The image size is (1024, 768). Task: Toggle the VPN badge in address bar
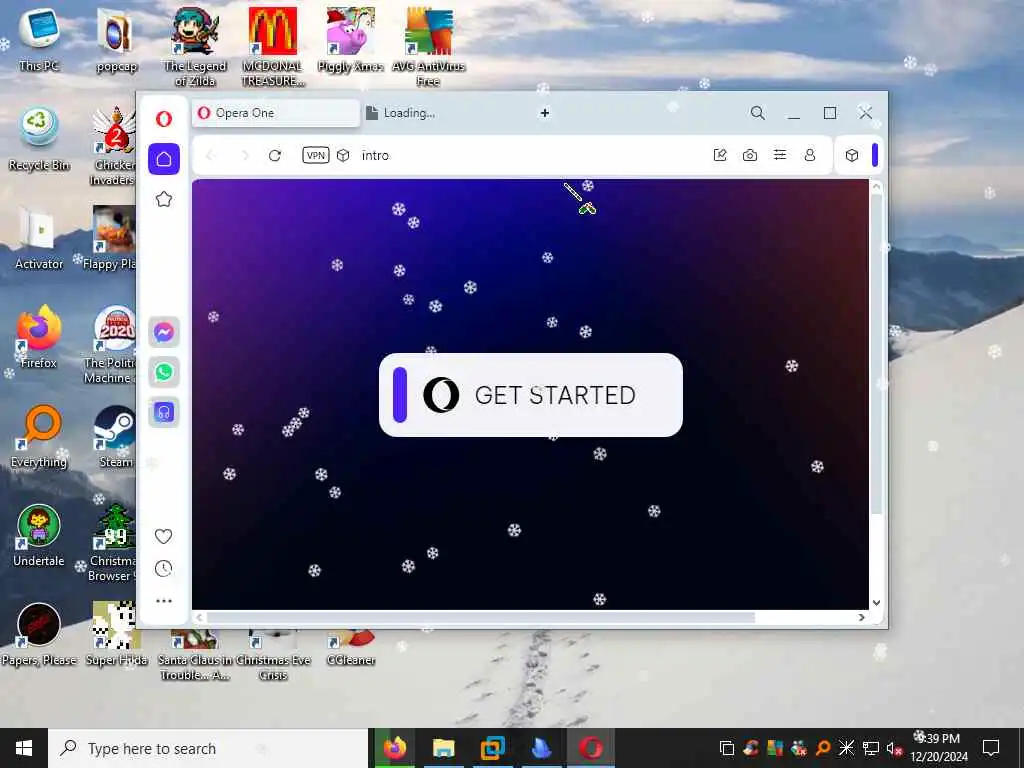click(x=315, y=155)
